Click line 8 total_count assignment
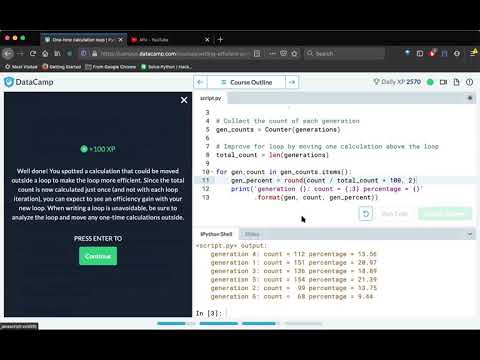This screenshot has width=480, height=360. (272, 155)
